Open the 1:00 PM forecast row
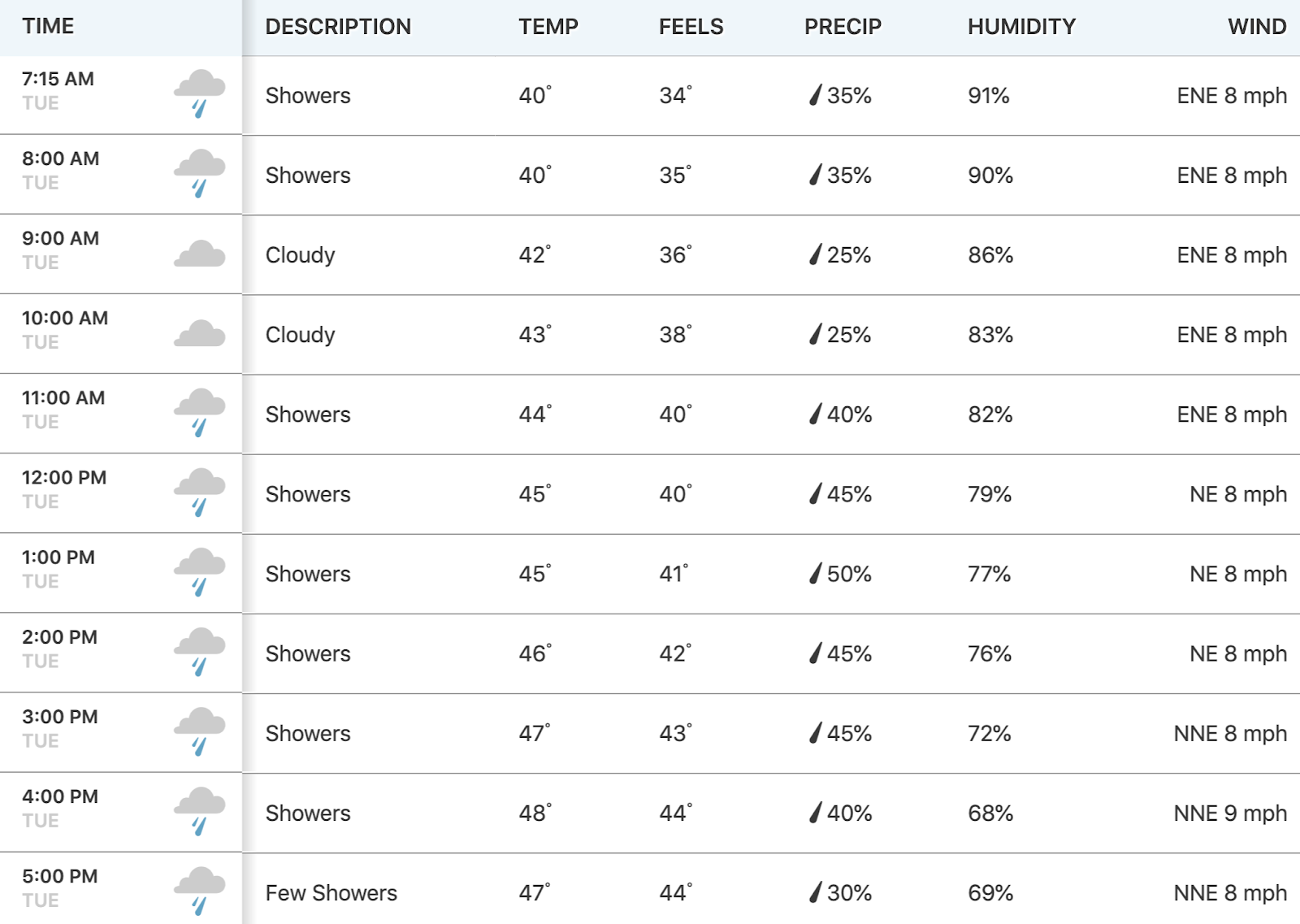Image resolution: width=1300 pixels, height=924 pixels. coord(650,574)
